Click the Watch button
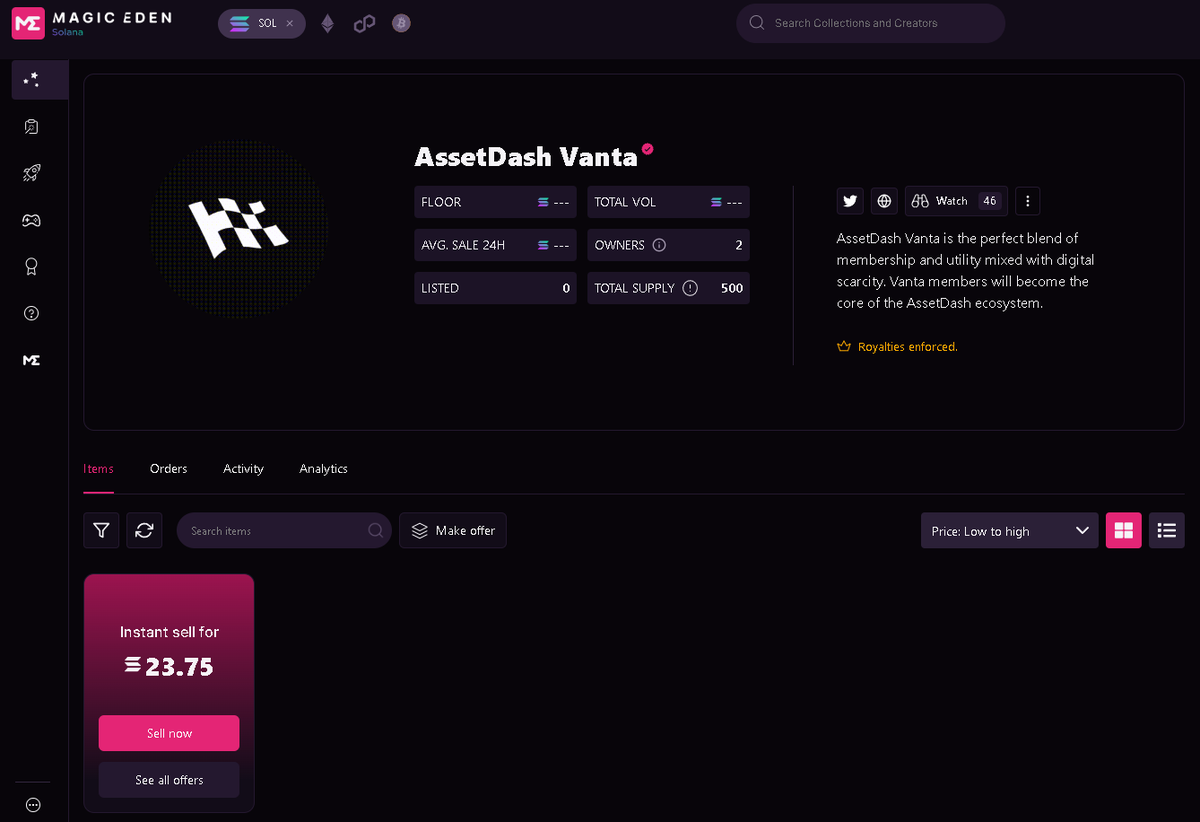Screen dimensions: 1200x822 click(x=956, y=201)
